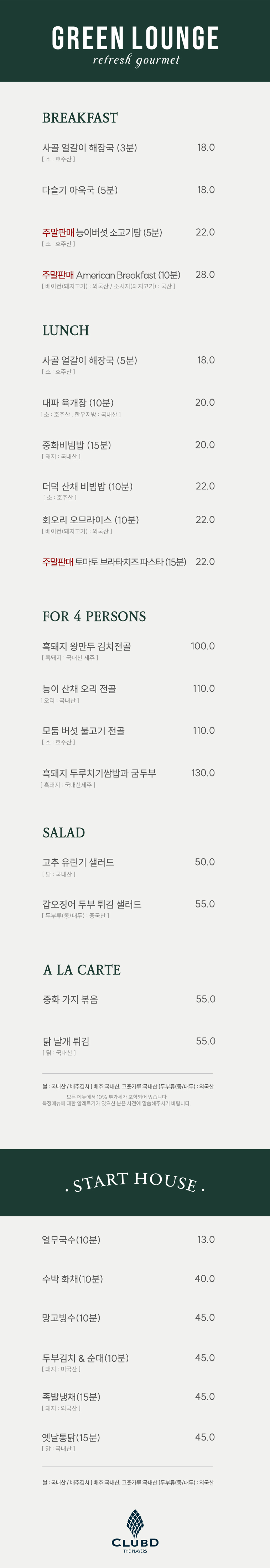Viewport: 270px width, 1568px height.
Task: Click the A LA CARTE heading
Action: tap(82, 970)
